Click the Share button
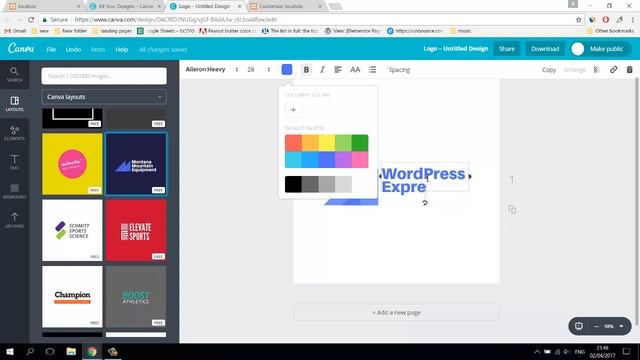The image size is (640, 360). tap(507, 49)
